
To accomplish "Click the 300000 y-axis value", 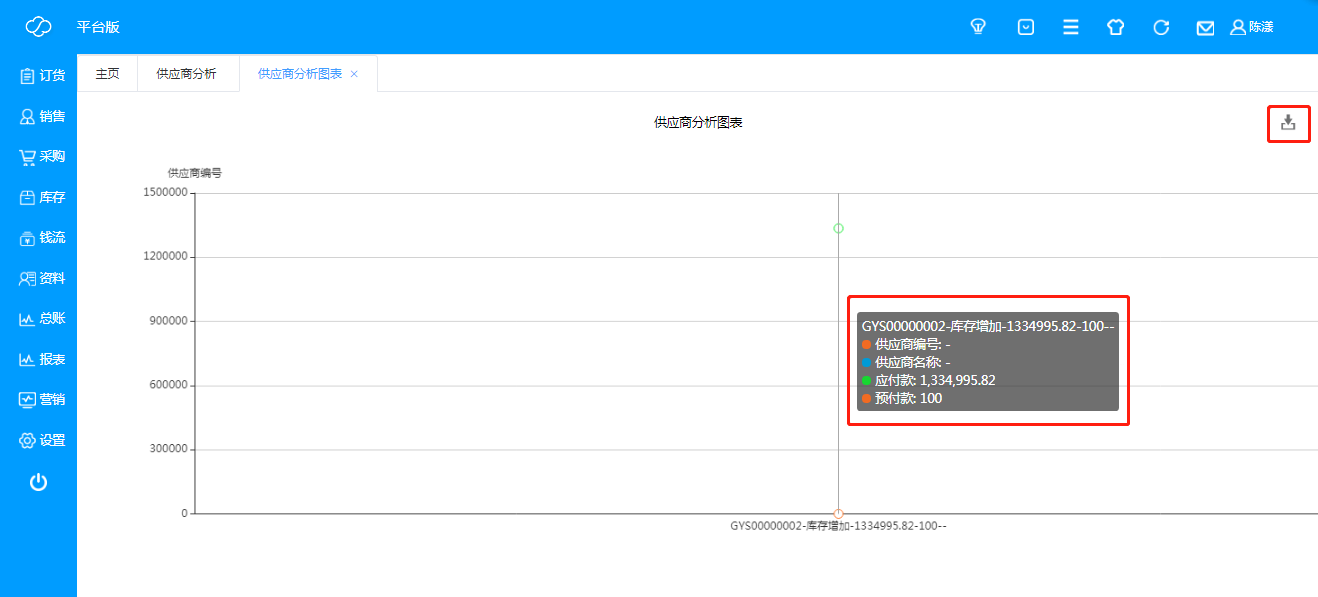I will (x=167, y=449).
